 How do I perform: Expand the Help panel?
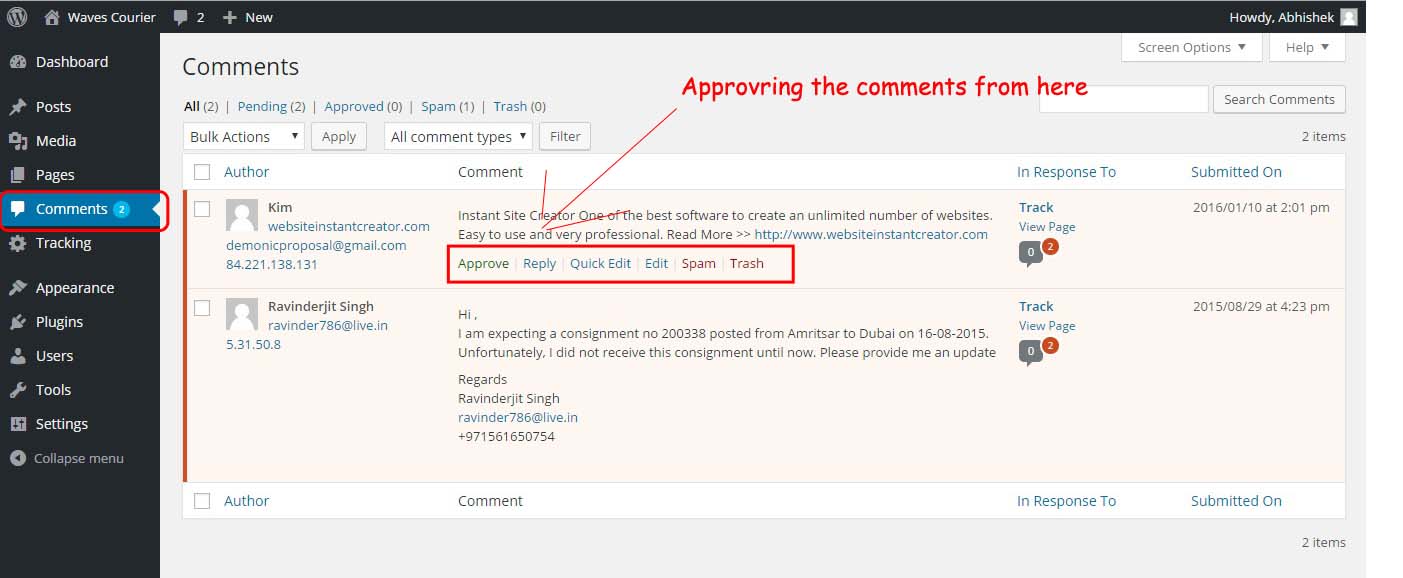tap(1307, 47)
